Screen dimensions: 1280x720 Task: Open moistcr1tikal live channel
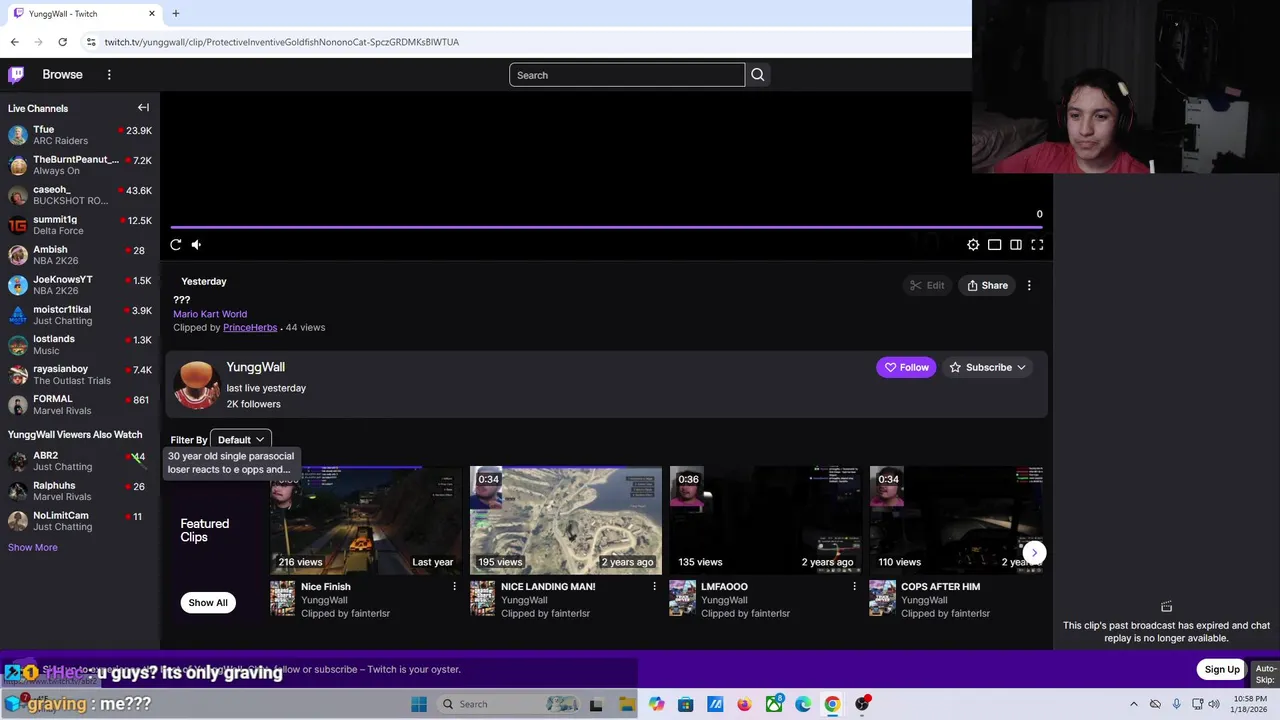pyautogui.click(x=80, y=315)
